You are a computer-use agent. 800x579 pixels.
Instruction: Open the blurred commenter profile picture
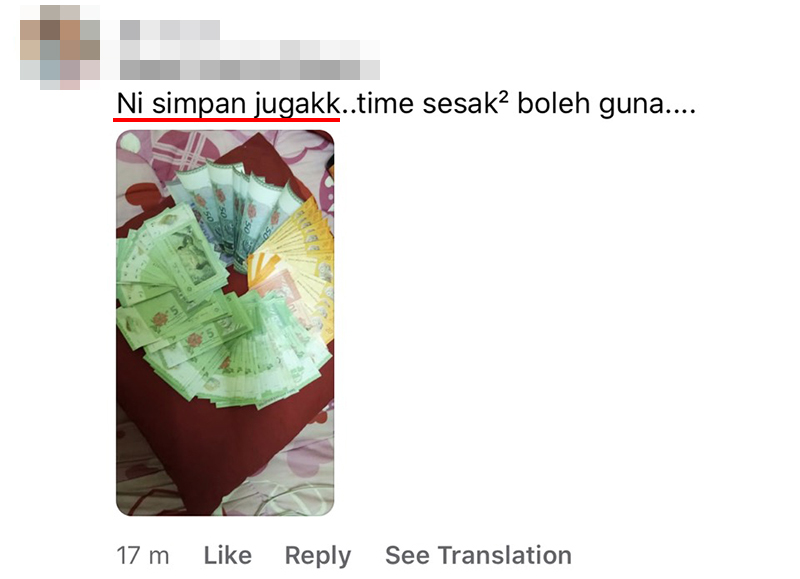[x=60, y=47]
